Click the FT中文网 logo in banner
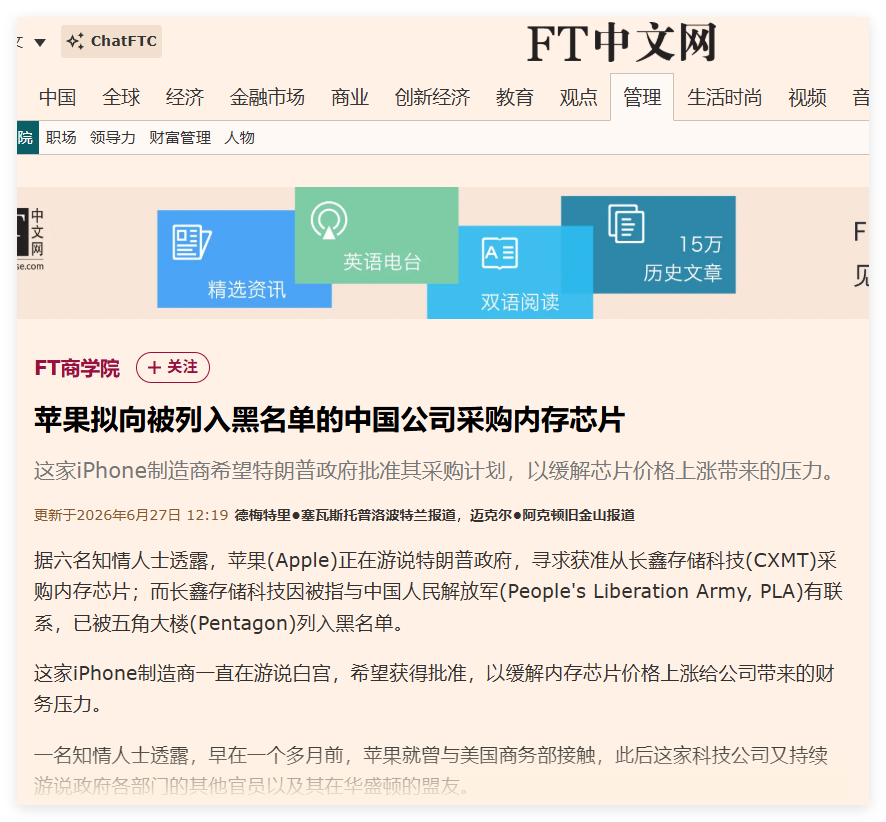 point(31,240)
